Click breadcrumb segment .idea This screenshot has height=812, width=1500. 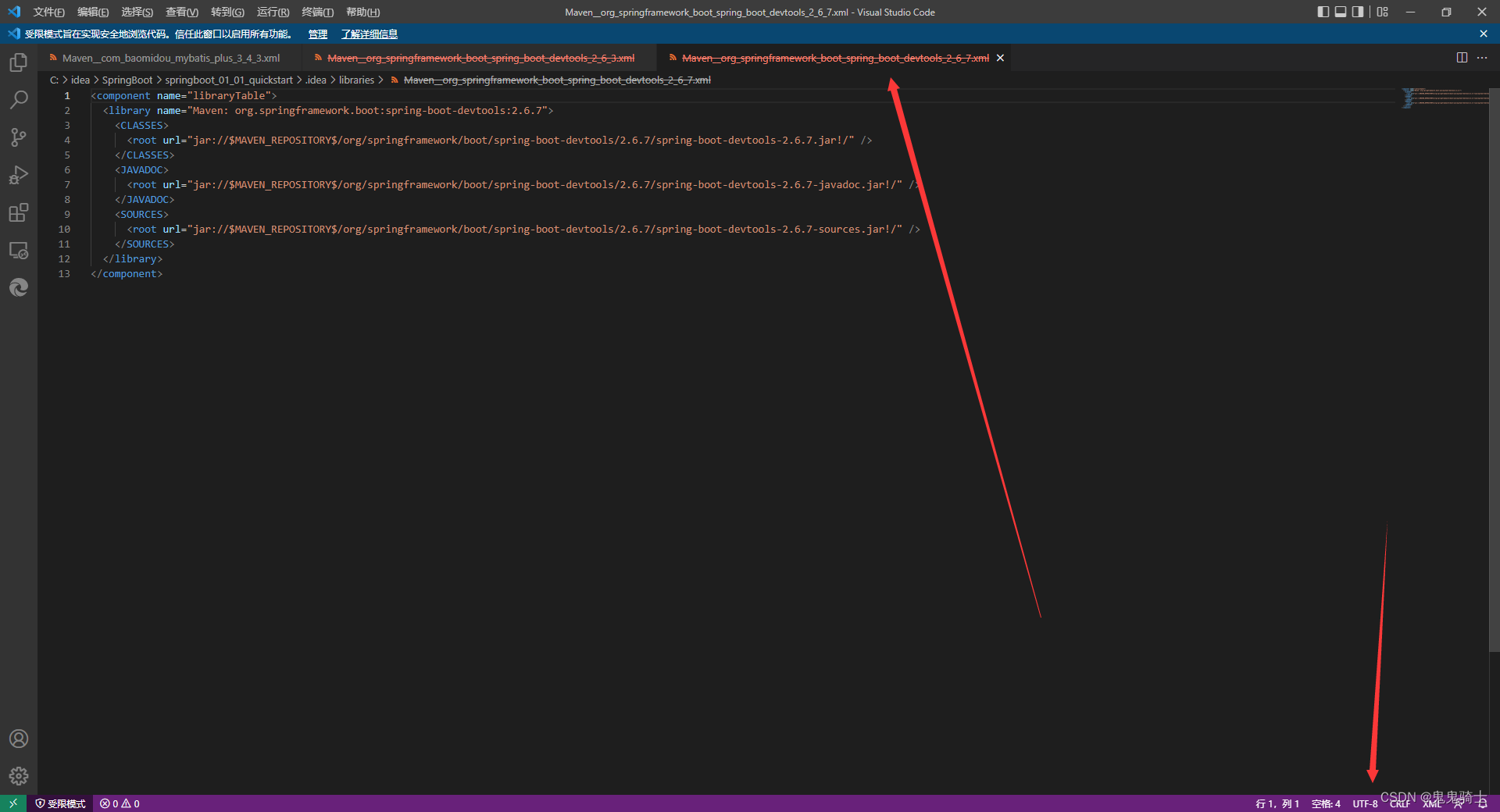pyautogui.click(x=316, y=80)
